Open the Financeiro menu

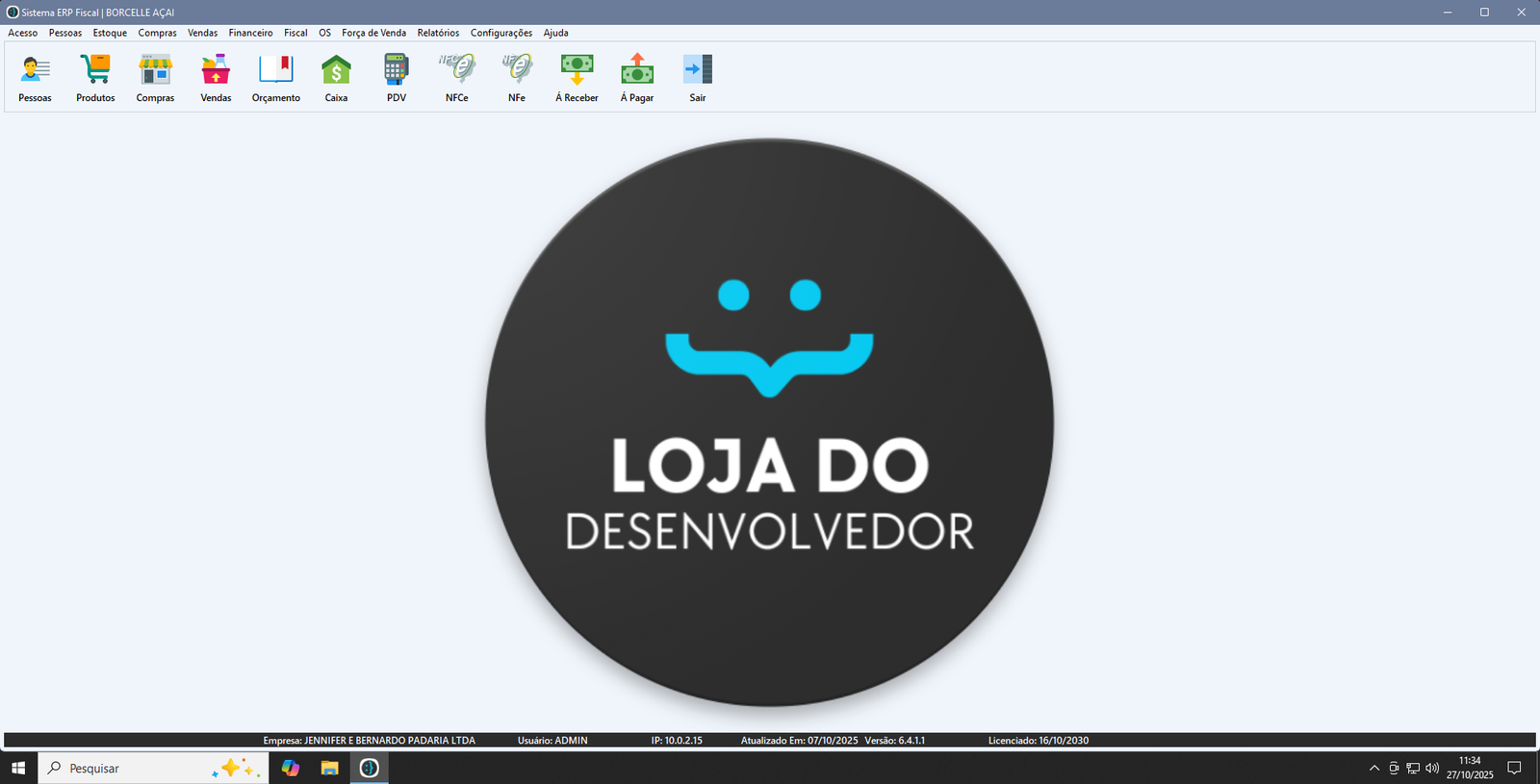(x=250, y=33)
